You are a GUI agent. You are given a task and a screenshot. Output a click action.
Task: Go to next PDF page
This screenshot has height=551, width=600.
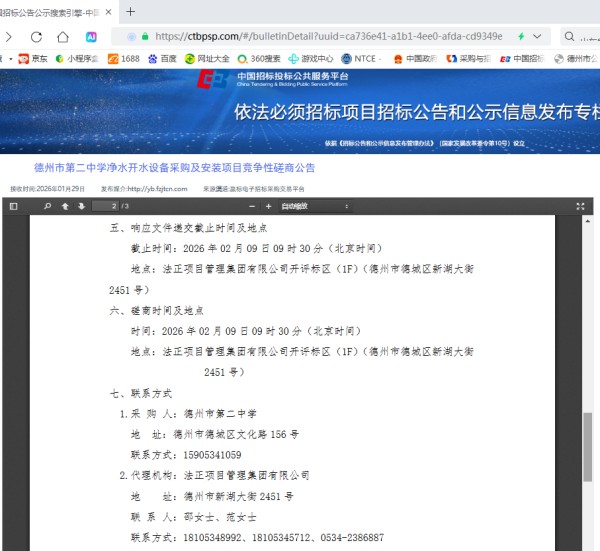pos(80,206)
